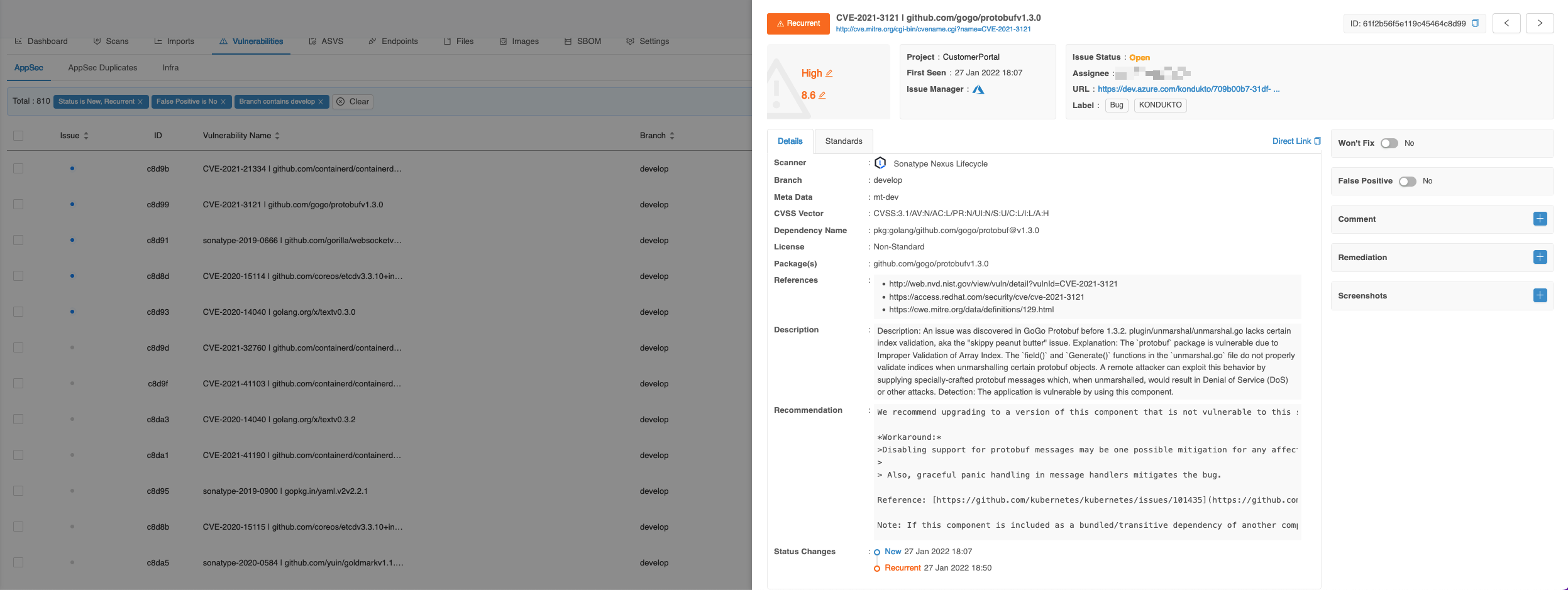The image size is (1568, 590).
Task: Check the select-all checkbox in table header
Action: point(18,136)
